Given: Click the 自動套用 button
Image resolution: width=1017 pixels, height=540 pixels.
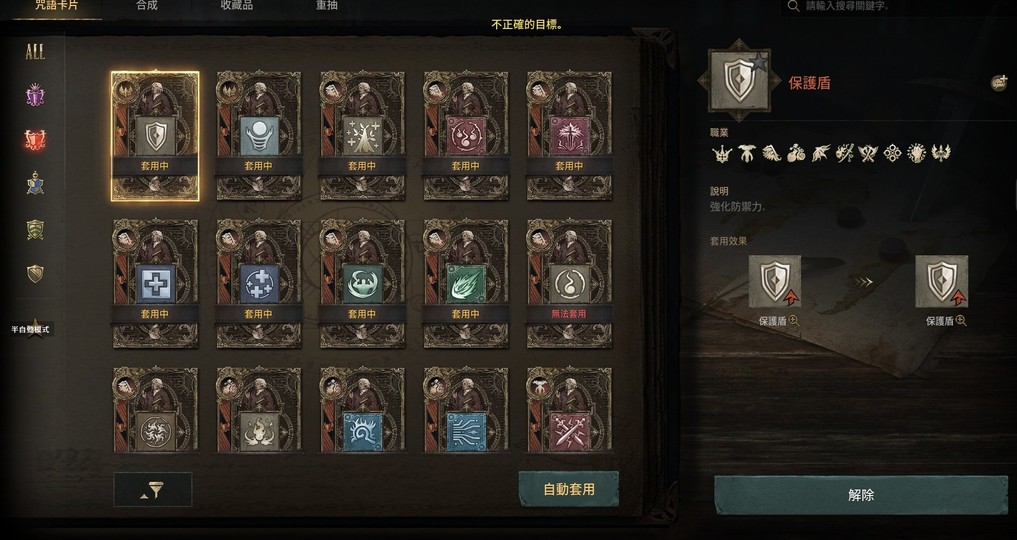Looking at the screenshot, I should 569,489.
